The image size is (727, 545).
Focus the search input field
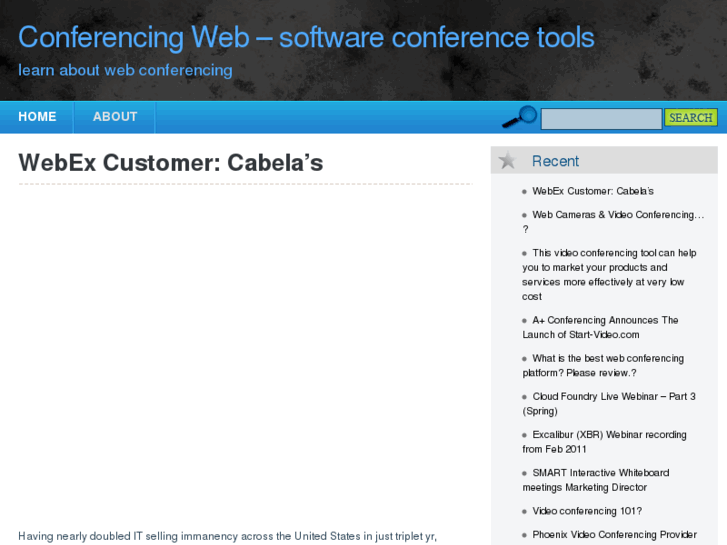click(601, 119)
